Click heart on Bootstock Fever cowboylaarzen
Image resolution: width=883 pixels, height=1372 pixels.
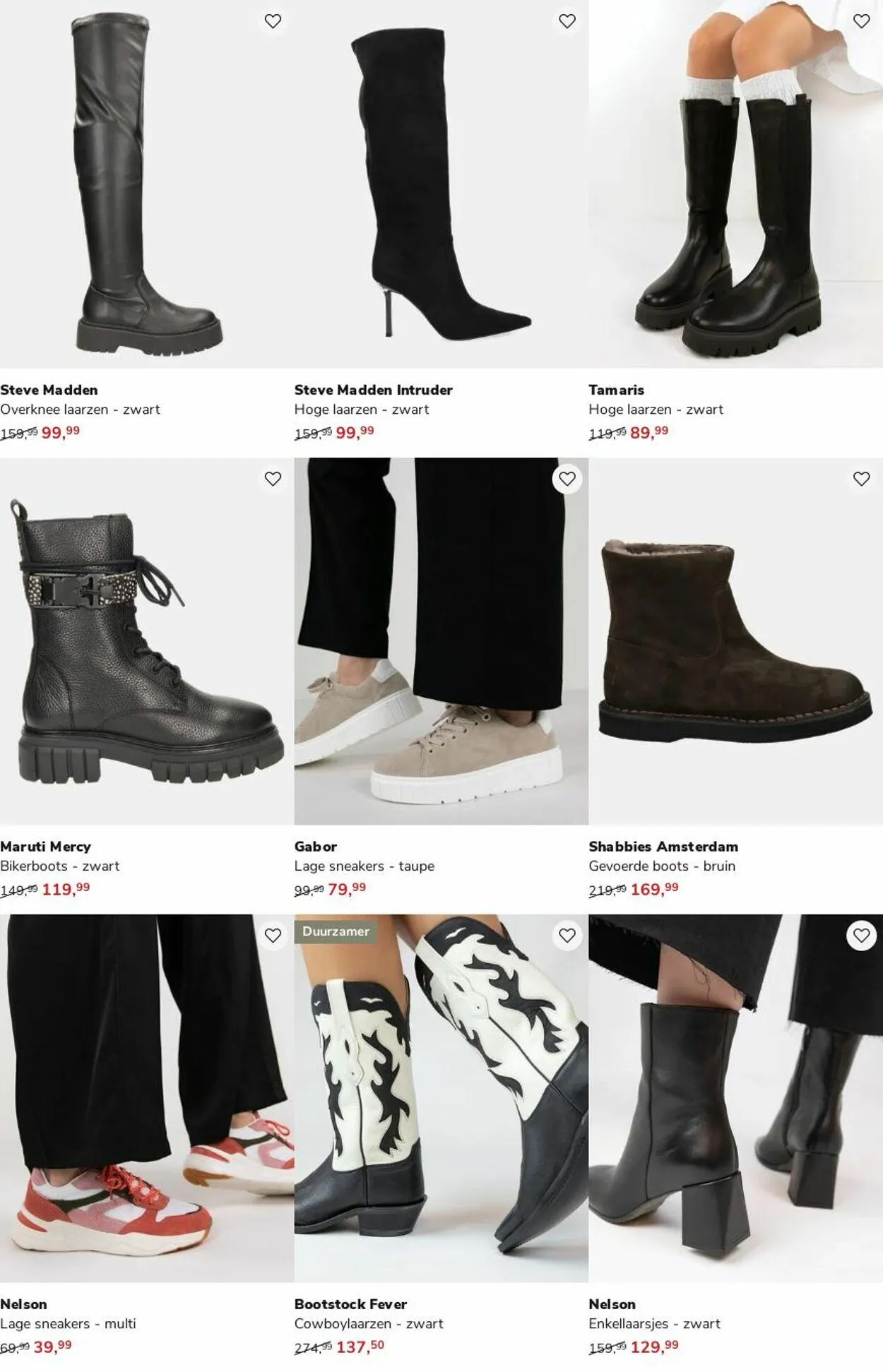click(x=567, y=936)
